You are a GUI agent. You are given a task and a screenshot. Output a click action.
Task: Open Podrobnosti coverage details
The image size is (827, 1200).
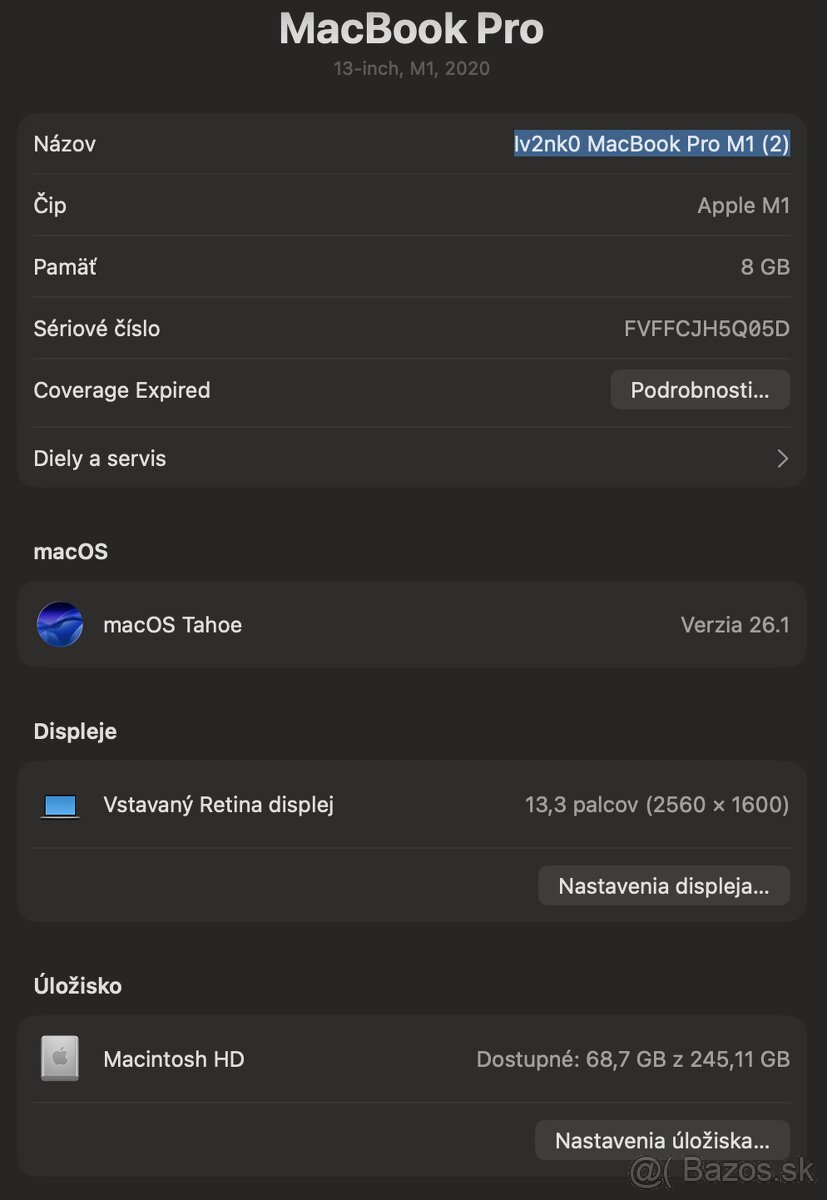pos(699,390)
